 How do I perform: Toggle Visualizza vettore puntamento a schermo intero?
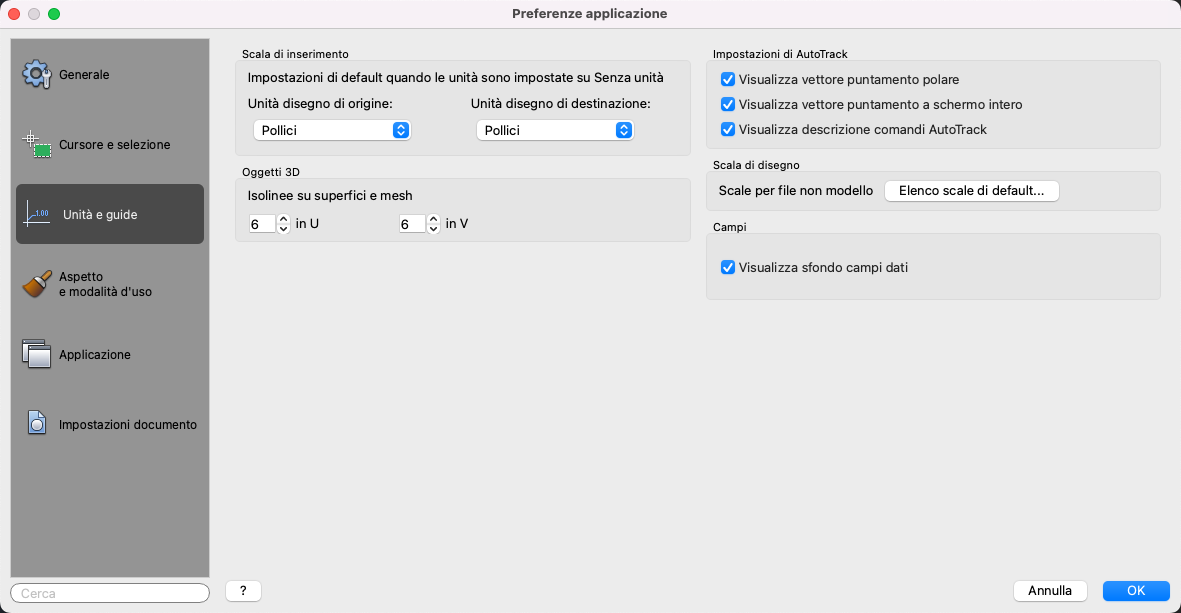(x=728, y=104)
